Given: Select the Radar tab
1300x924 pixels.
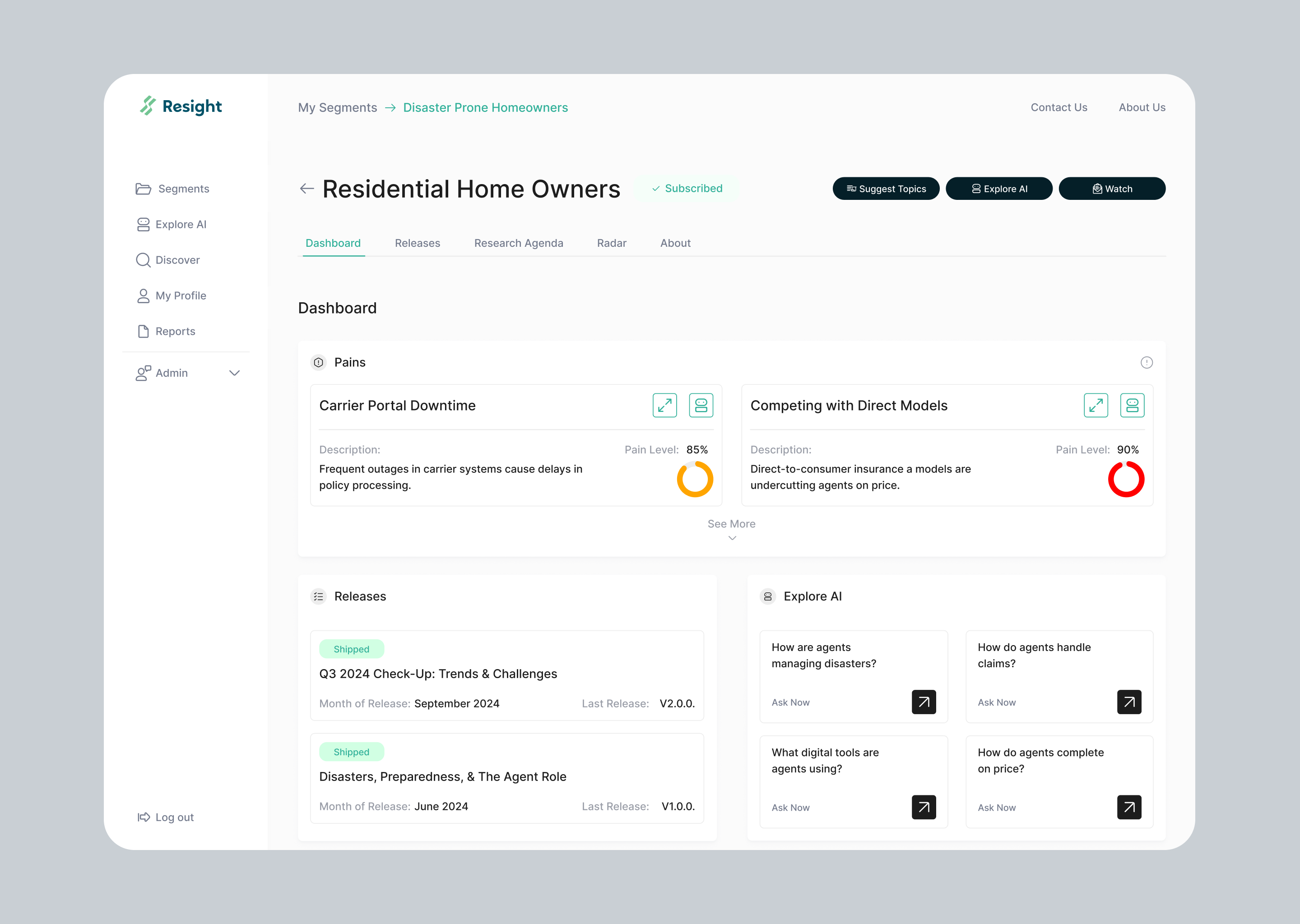Looking at the screenshot, I should pos(611,243).
